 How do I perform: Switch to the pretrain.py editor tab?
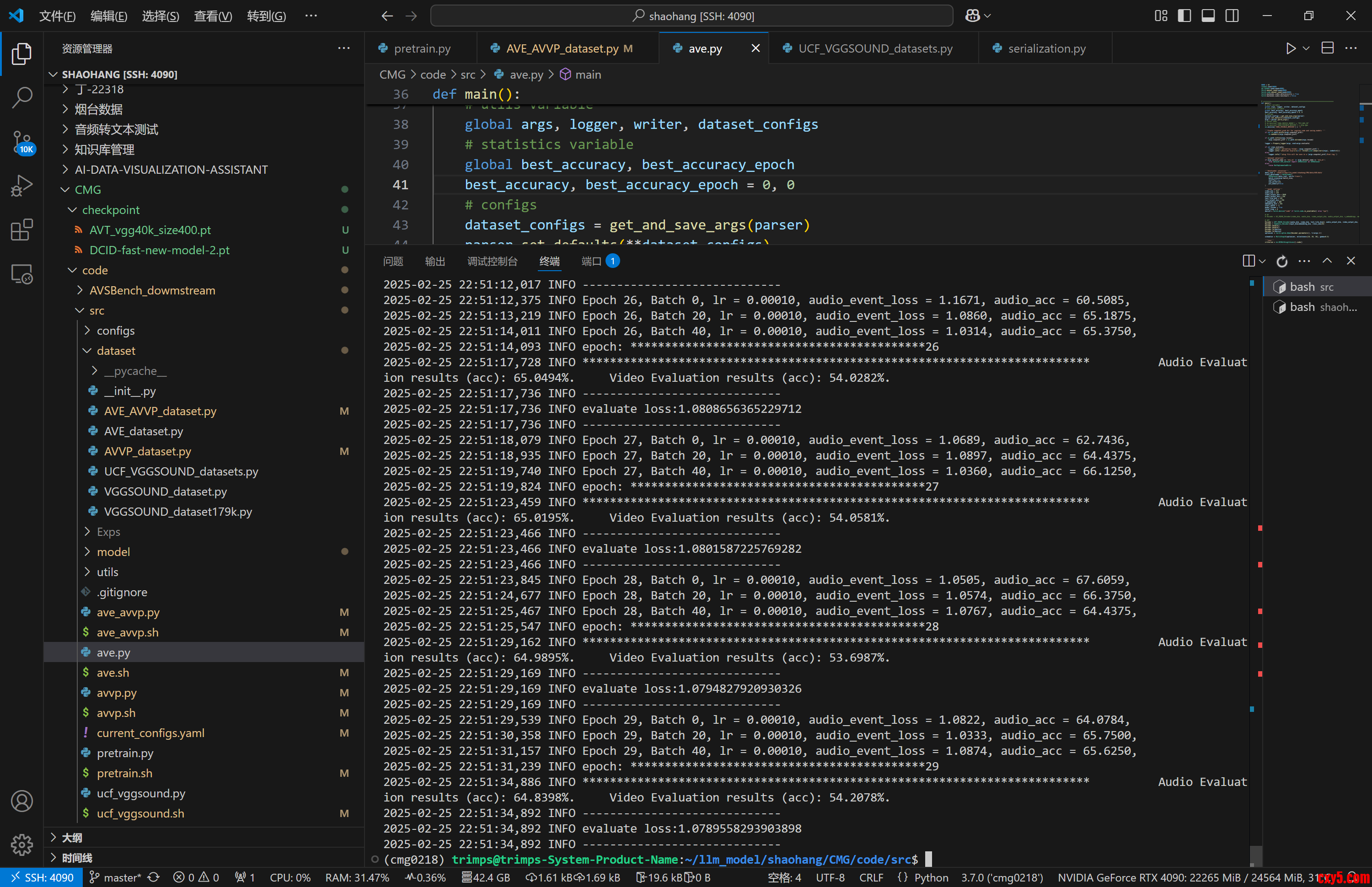pyautogui.click(x=422, y=48)
